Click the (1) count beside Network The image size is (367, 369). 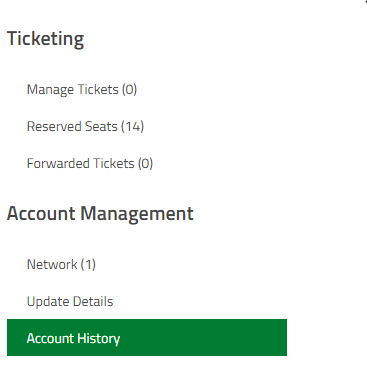(88, 265)
